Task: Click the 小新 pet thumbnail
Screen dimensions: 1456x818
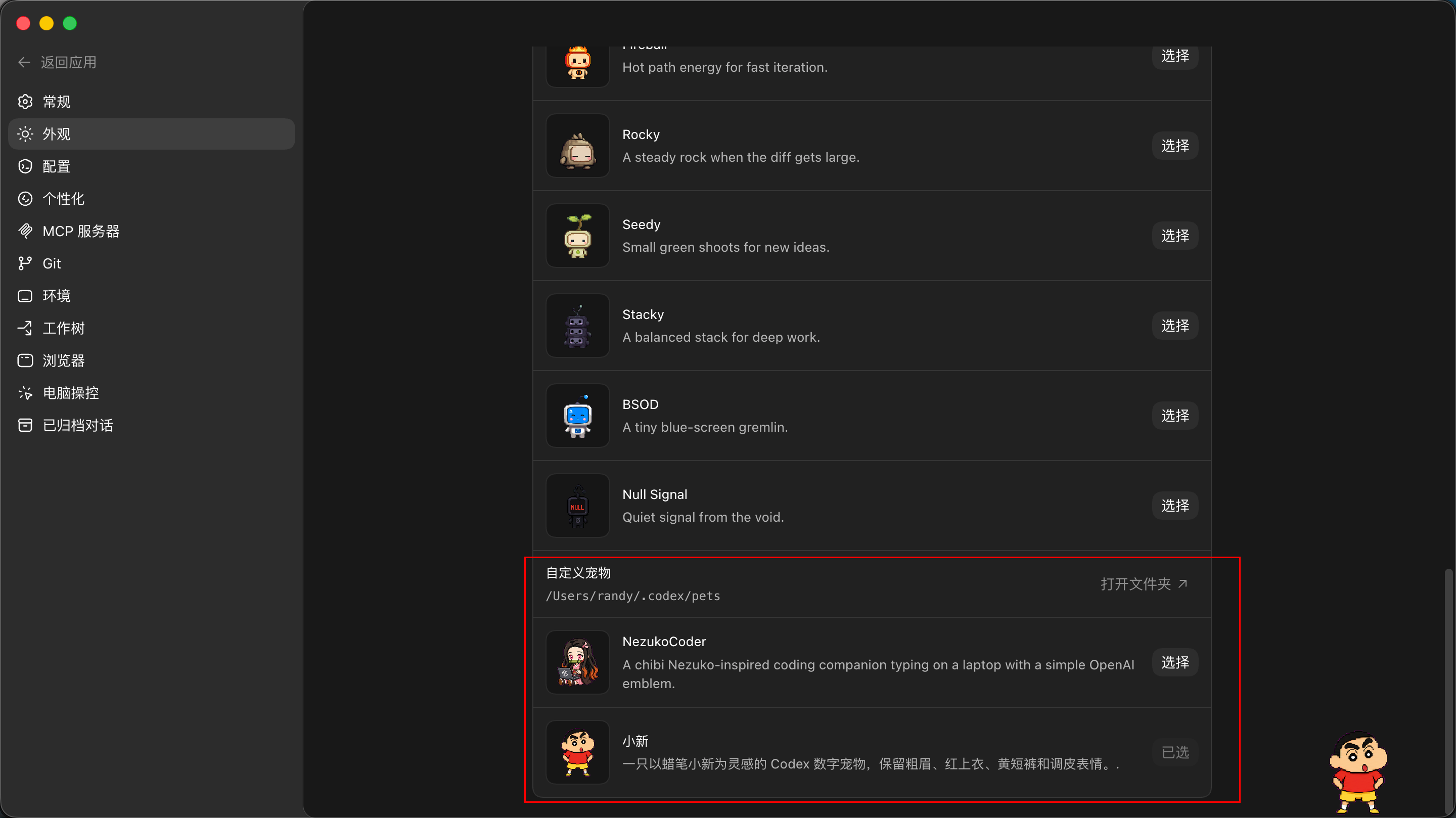Action: click(x=577, y=752)
